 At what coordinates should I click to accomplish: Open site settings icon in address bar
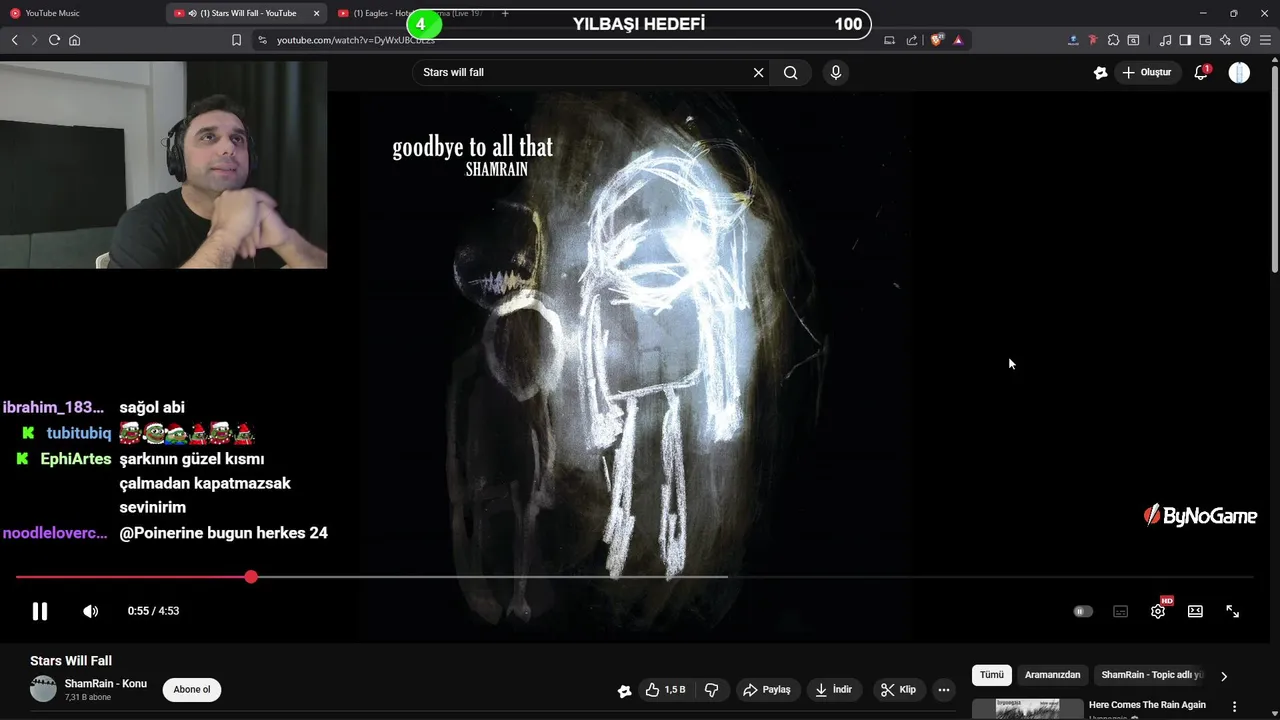[x=262, y=40]
